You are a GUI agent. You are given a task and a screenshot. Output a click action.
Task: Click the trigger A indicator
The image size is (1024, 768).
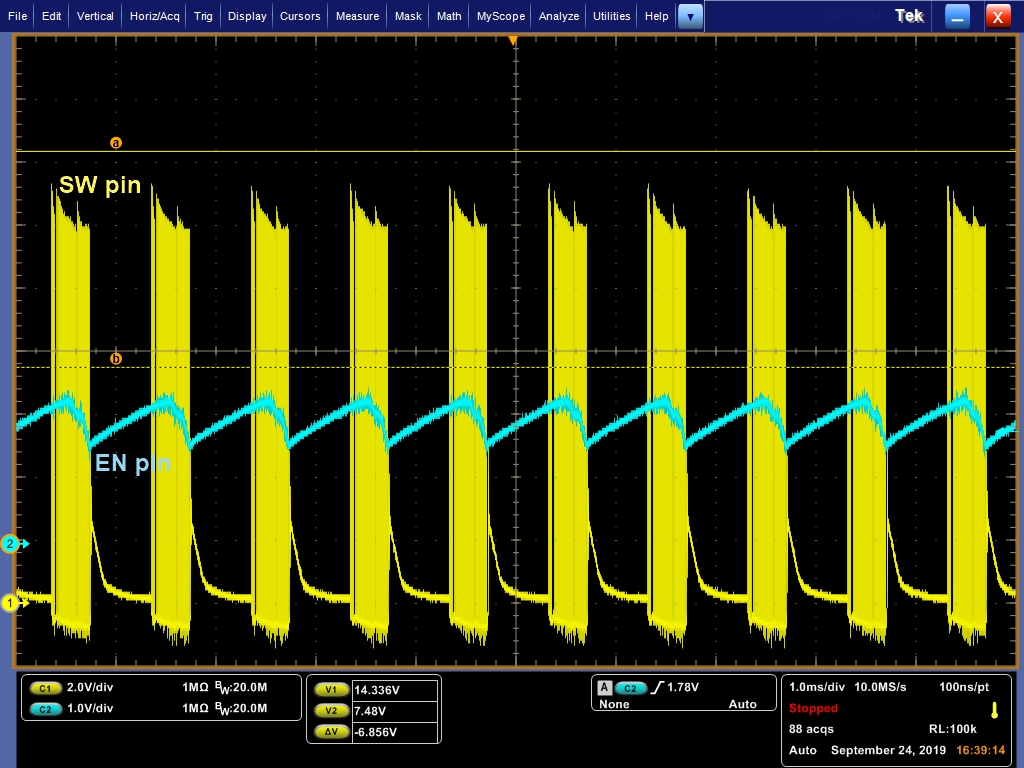coord(604,687)
